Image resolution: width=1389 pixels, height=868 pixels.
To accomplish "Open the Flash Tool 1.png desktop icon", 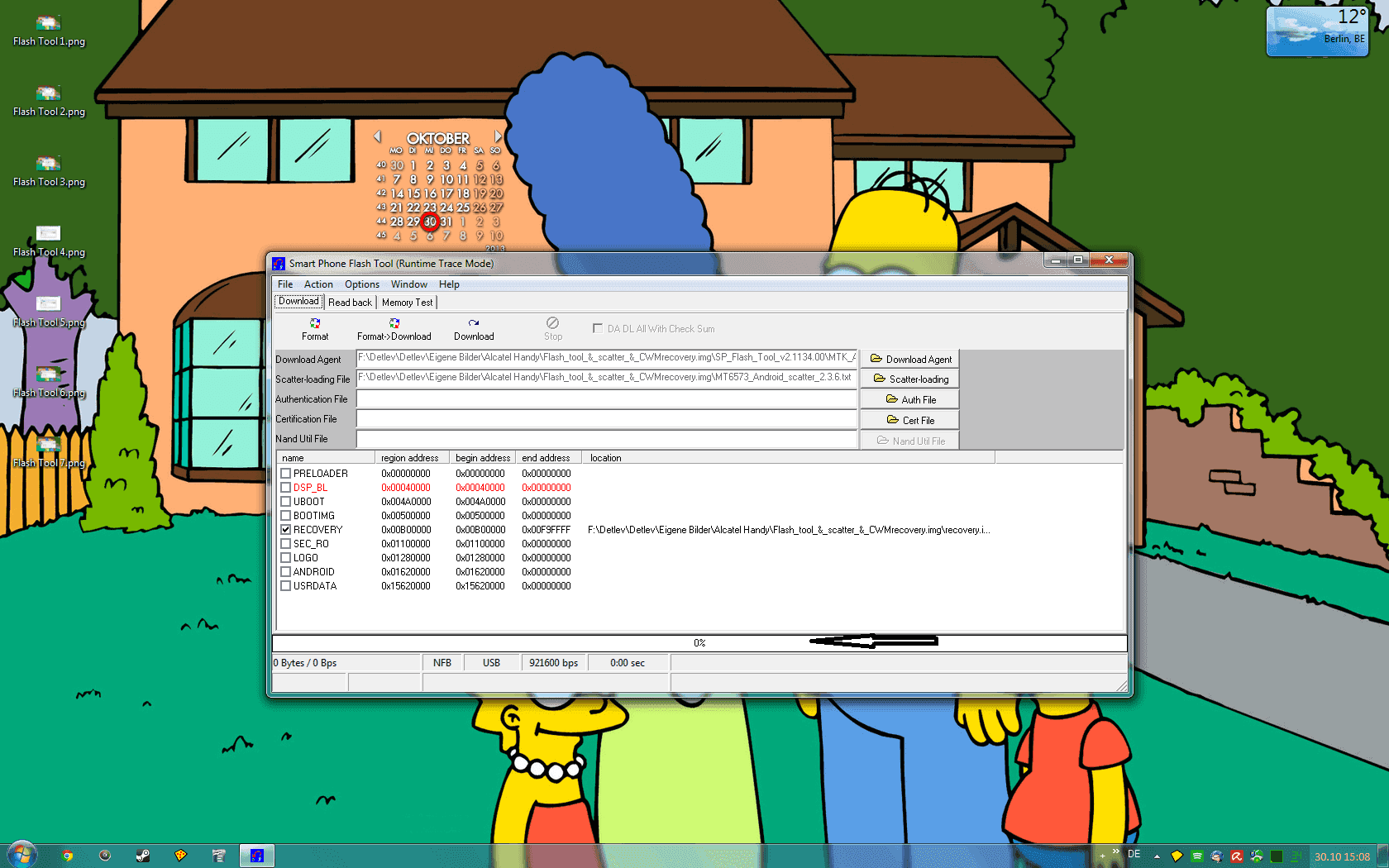I will coord(49,30).
